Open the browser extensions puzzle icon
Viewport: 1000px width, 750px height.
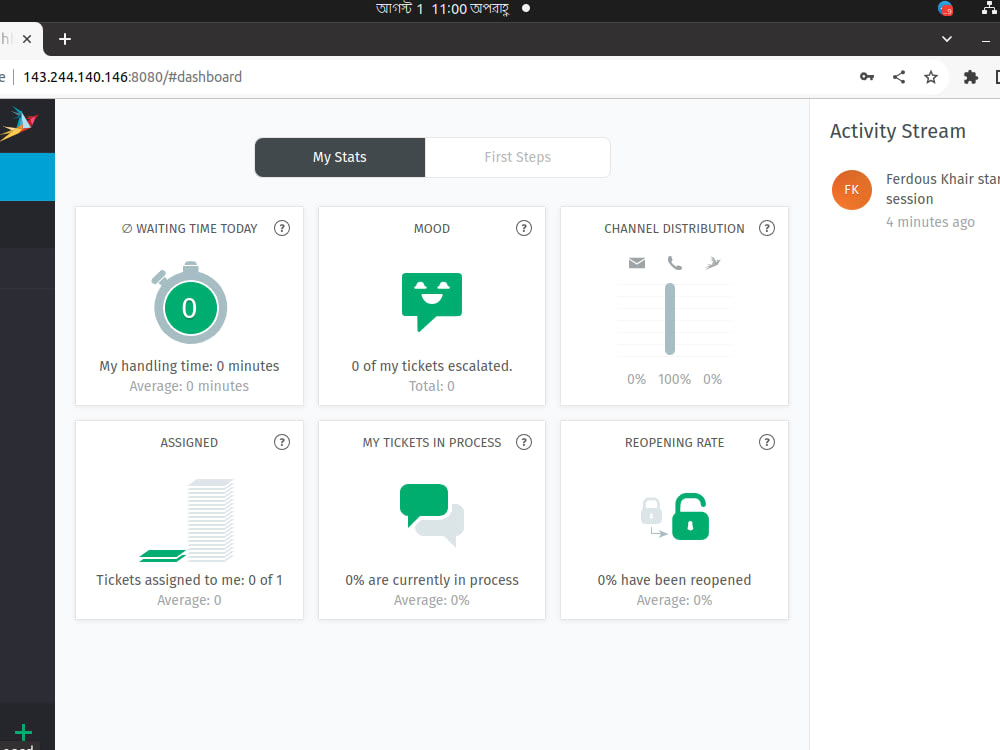point(970,76)
